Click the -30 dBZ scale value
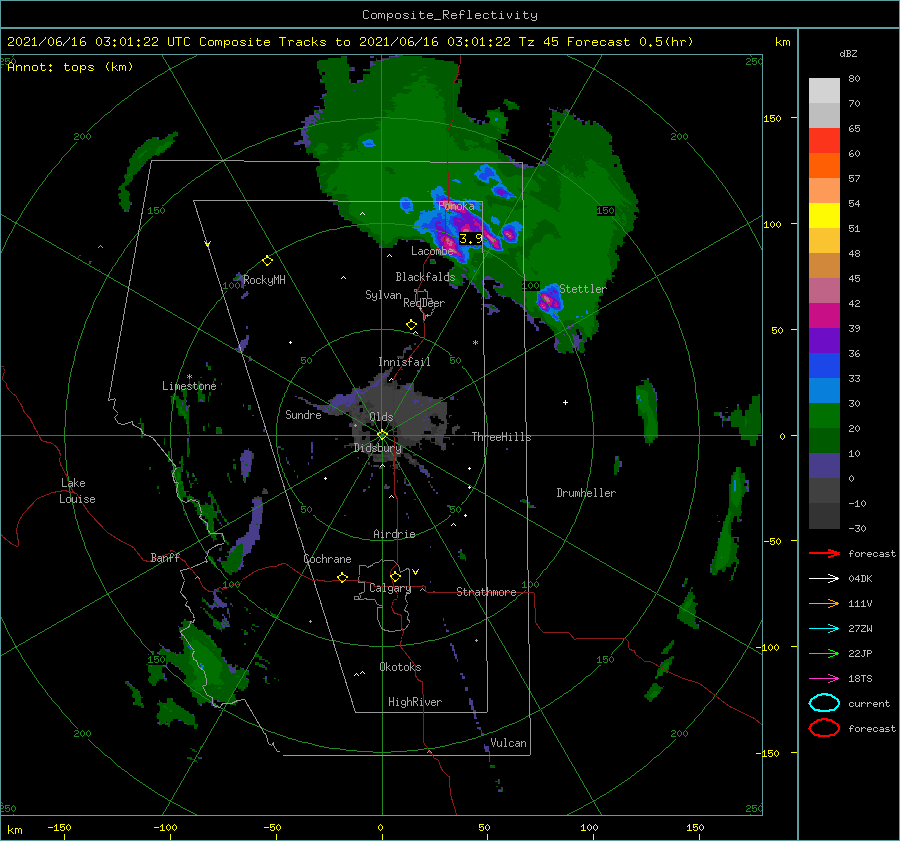 tap(857, 528)
